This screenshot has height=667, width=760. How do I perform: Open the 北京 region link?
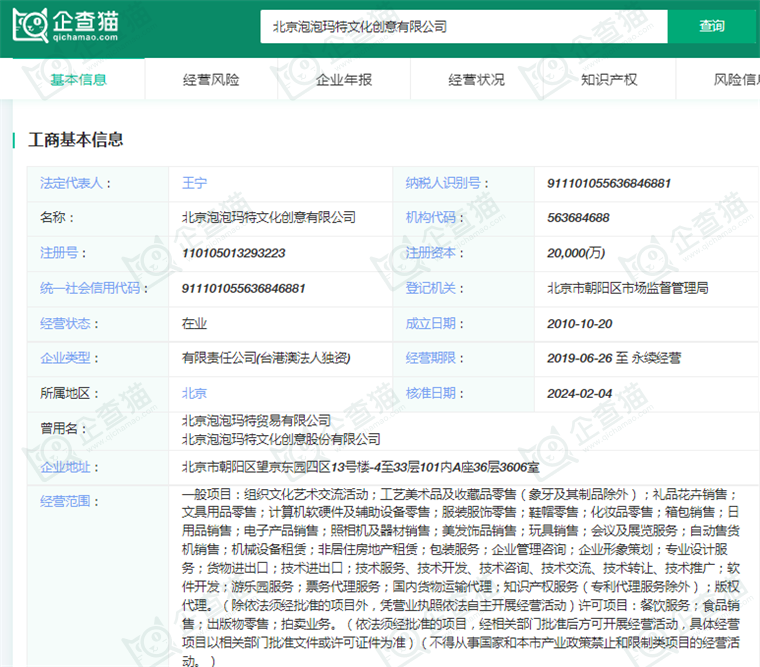pyautogui.click(x=194, y=393)
